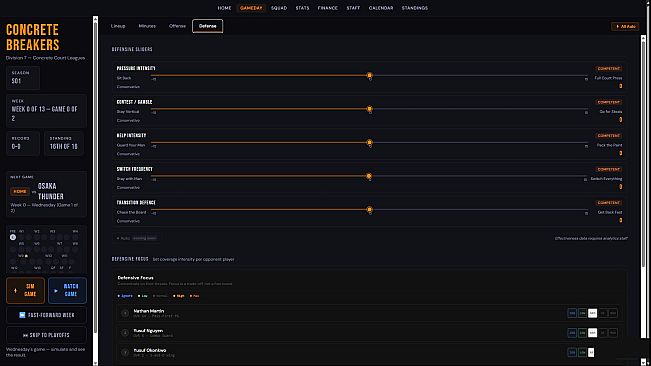This screenshot has width=651, height=366.
Task: Open the Offense tab
Action: pos(177,26)
